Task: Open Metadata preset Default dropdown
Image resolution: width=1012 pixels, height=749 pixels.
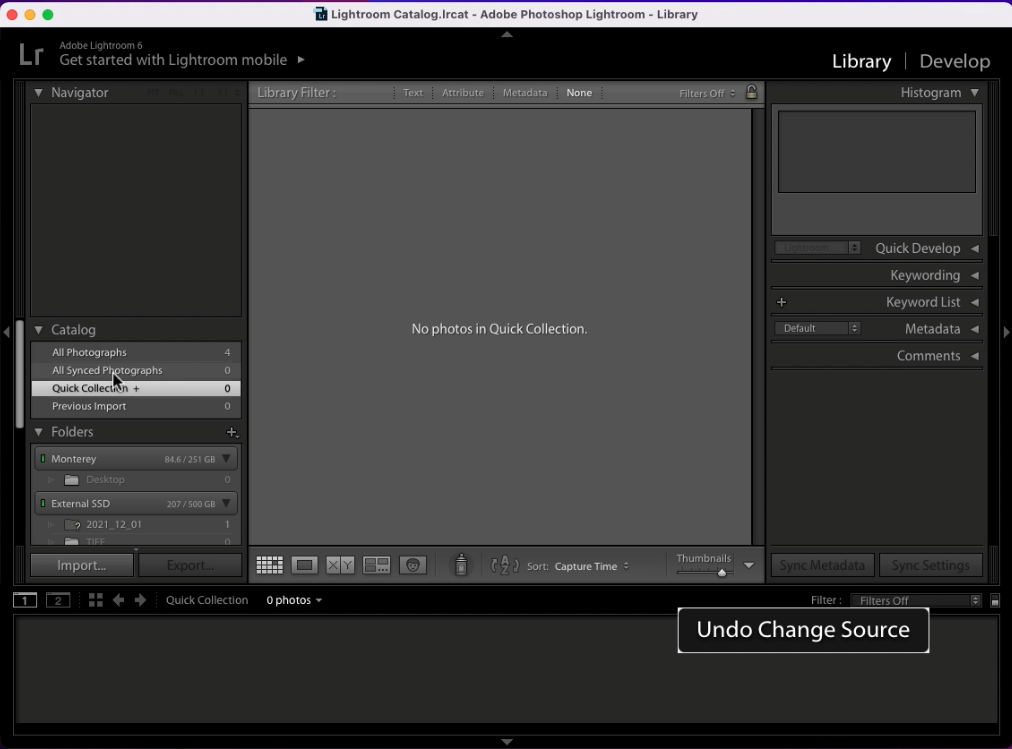Action: click(817, 328)
